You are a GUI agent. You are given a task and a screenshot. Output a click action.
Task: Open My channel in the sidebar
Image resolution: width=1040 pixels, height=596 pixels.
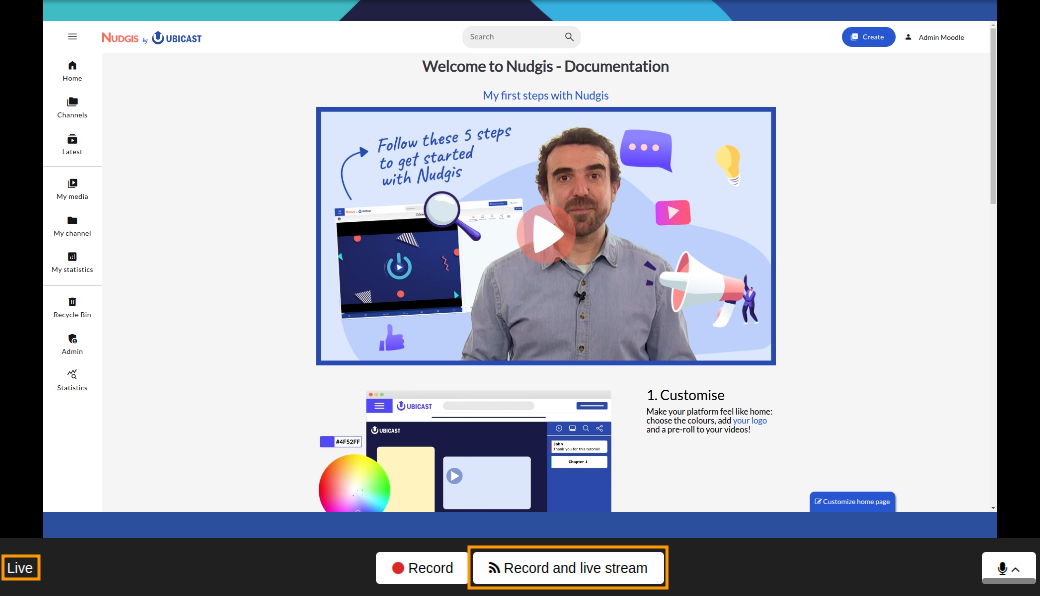(x=72, y=226)
